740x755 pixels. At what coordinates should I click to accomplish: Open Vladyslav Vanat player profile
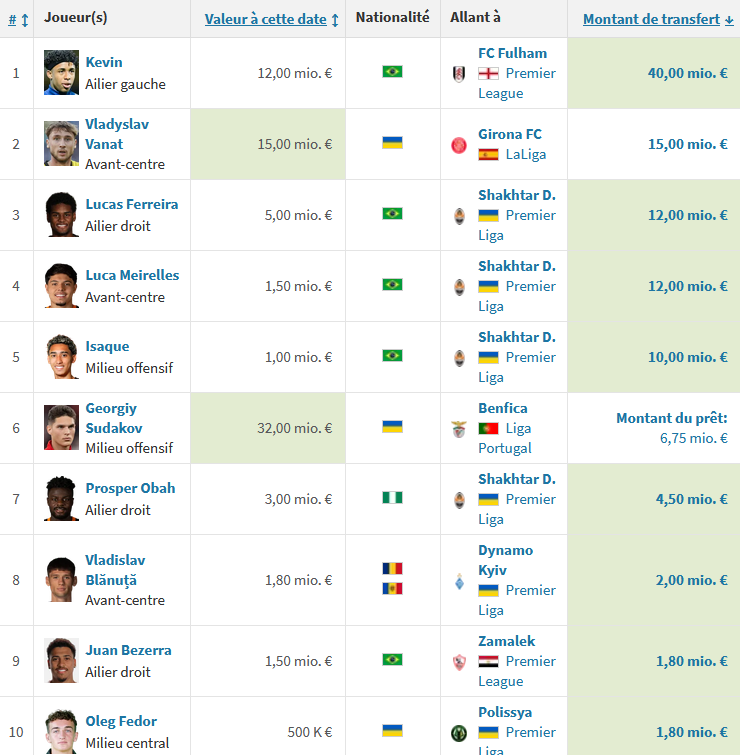coord(117,134)
